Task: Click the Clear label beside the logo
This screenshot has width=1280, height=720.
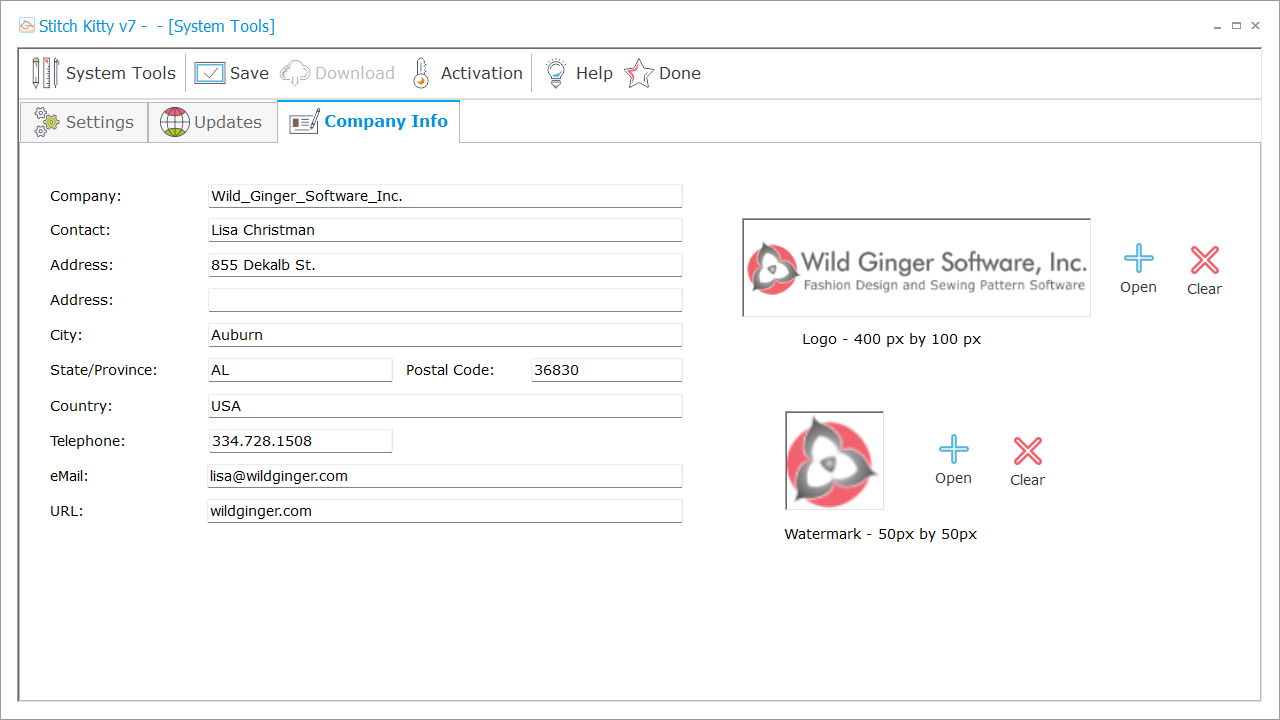Action: click(x=1204, y=289)
